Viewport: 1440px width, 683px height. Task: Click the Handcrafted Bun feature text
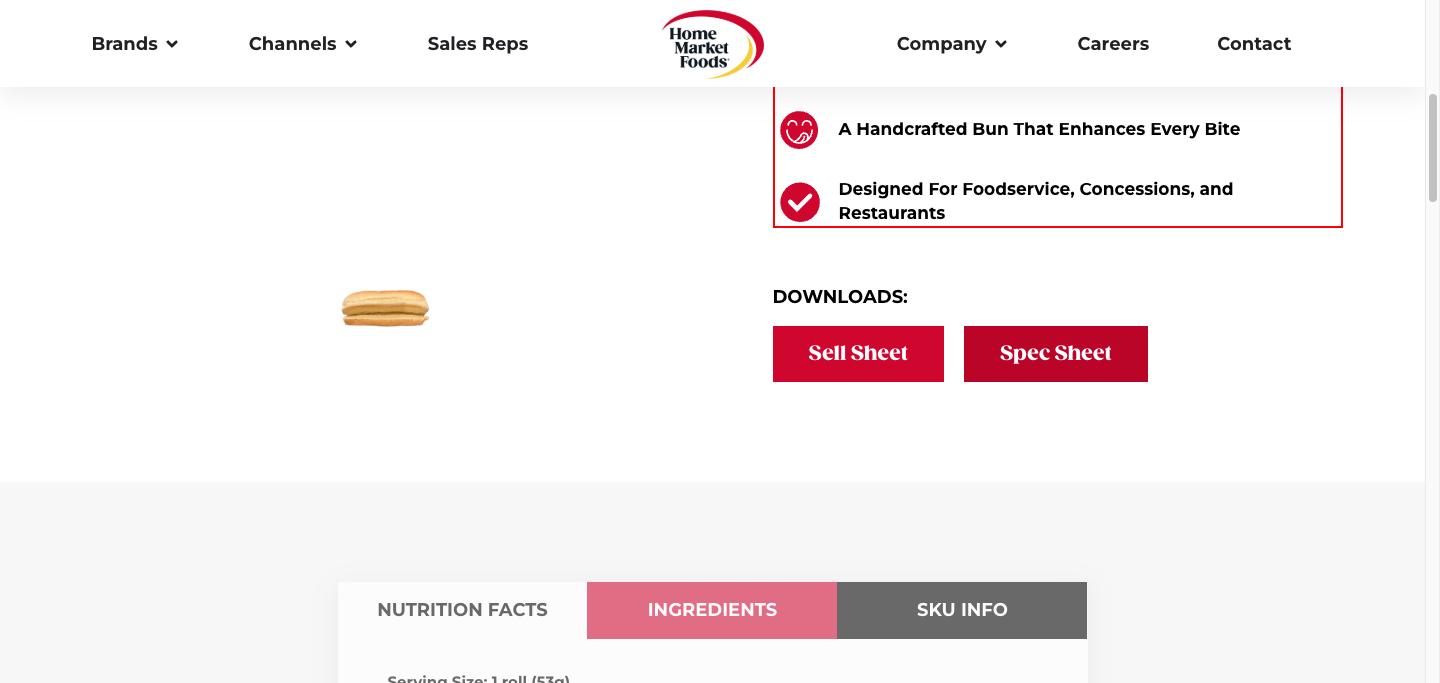[1039, 129]
